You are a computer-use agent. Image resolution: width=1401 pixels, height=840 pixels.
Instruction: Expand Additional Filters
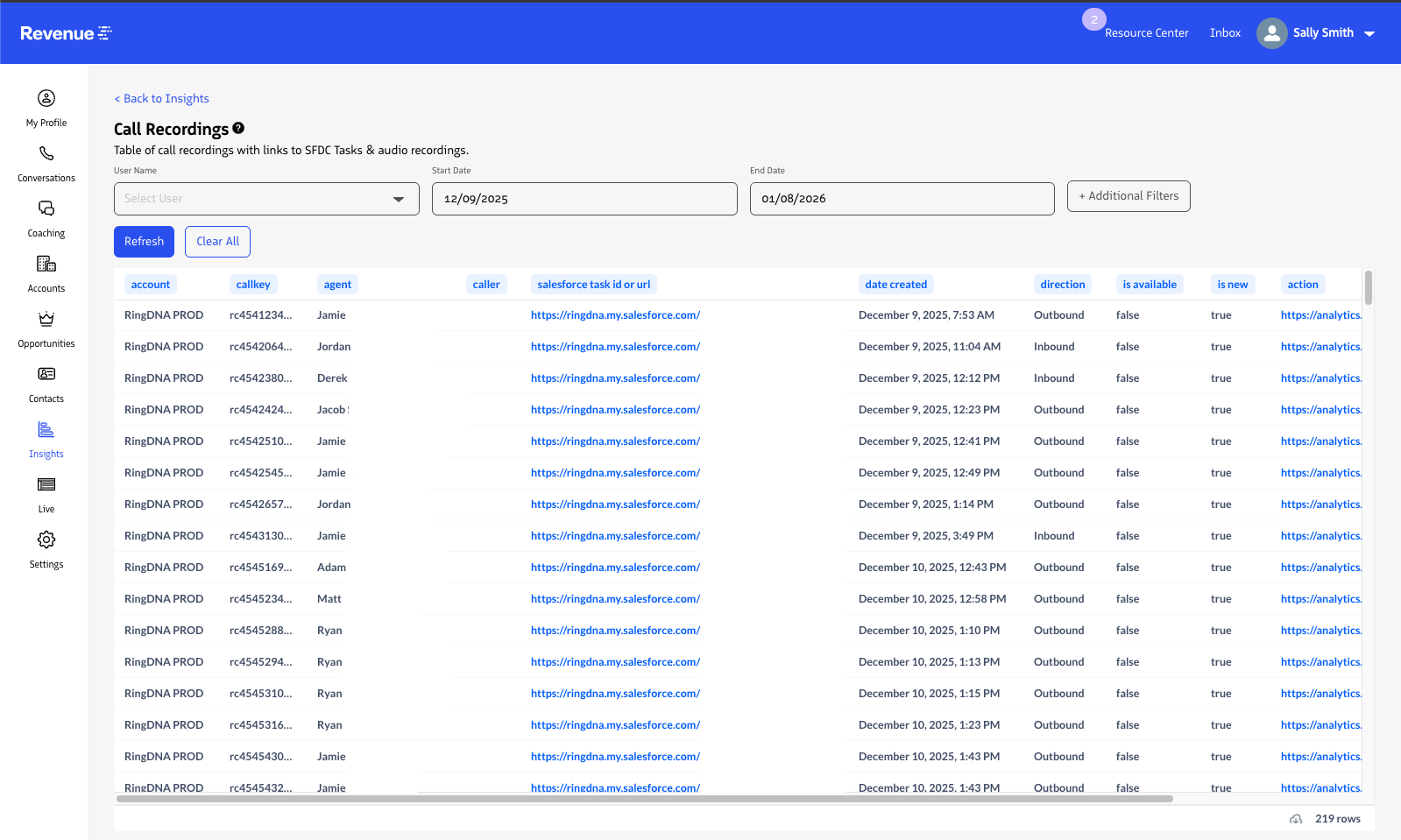1128,196
